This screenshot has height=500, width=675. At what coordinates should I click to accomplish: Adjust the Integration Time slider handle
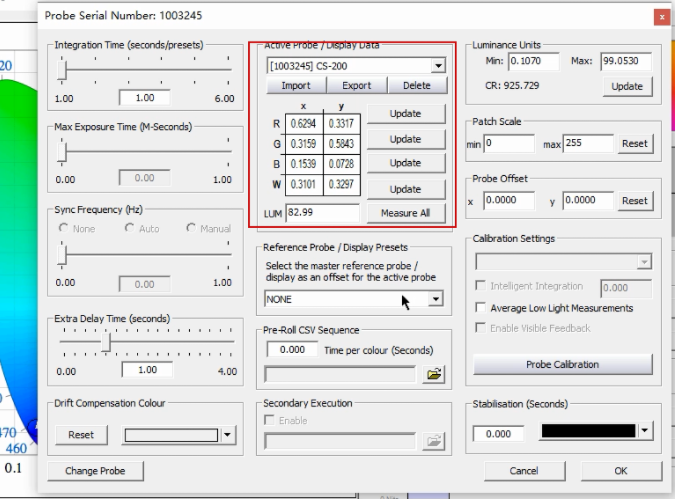[x=63, y=72]
